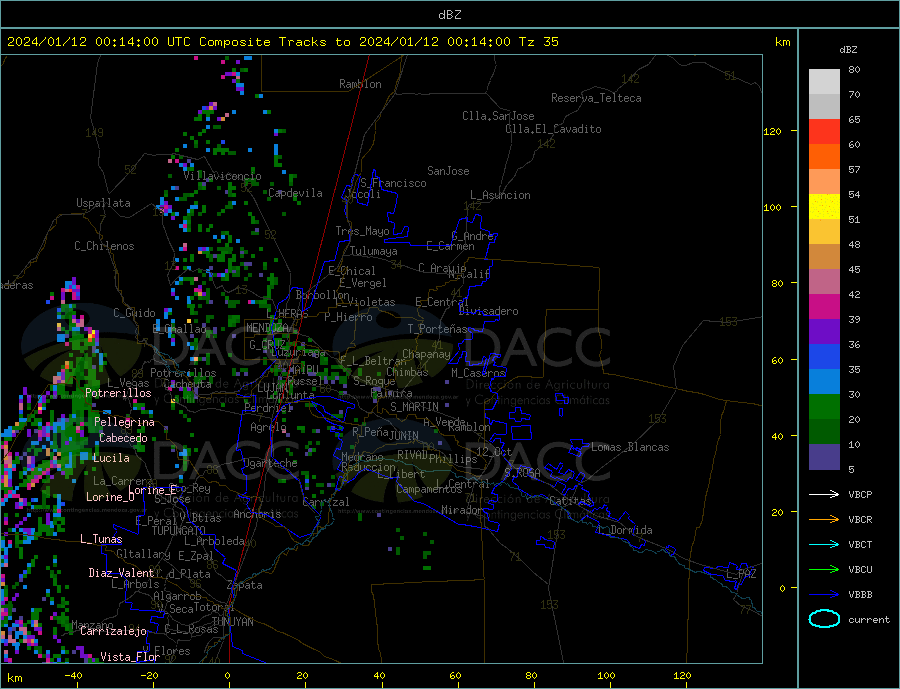Click the S_MARTIN city label
The width and height of the screenshot is (900, 689).
pos(414,407)
